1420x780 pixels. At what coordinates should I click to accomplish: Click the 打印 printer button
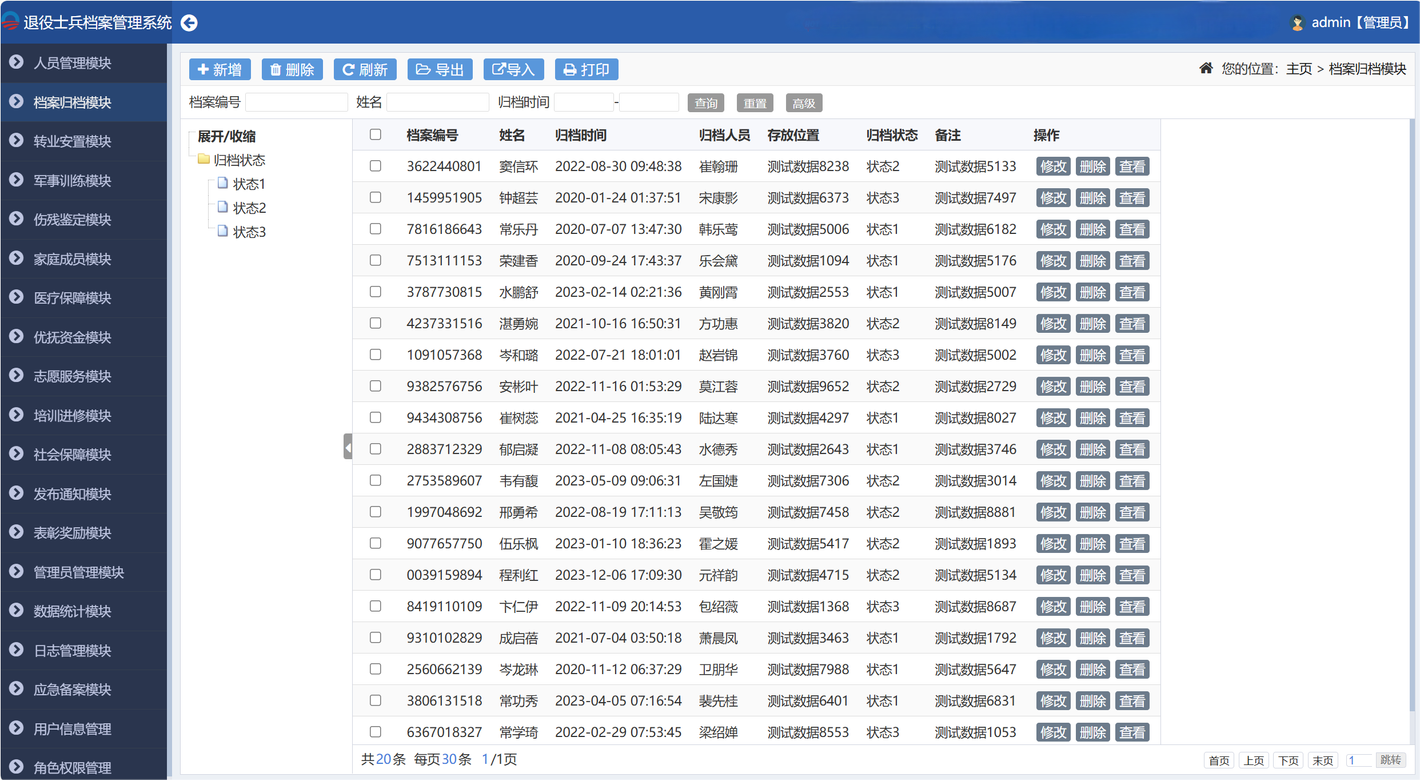(586, 69)
